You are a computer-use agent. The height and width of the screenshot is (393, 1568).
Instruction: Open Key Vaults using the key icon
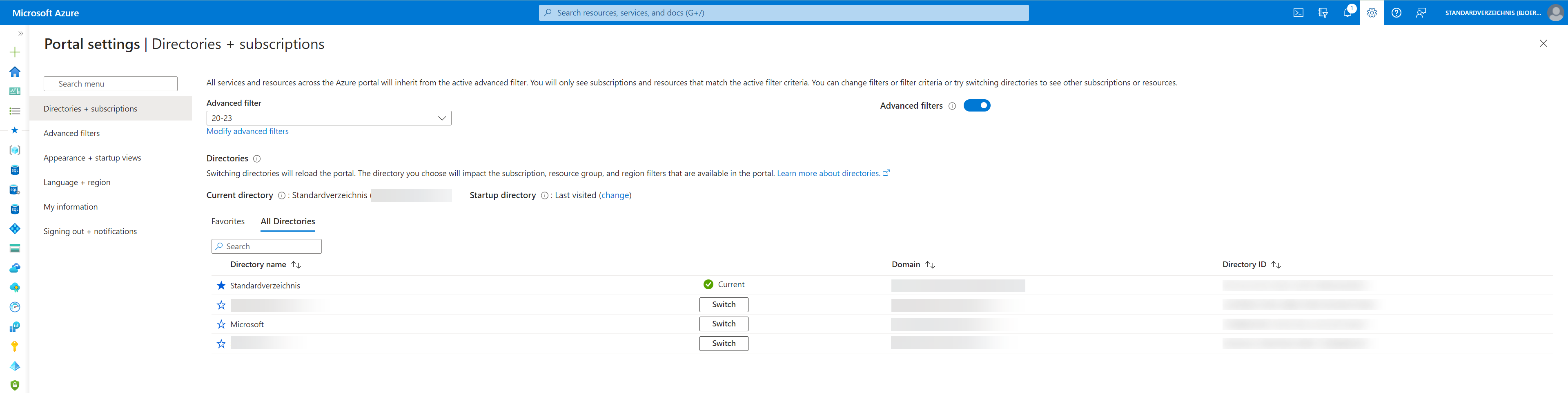point(15,346)
